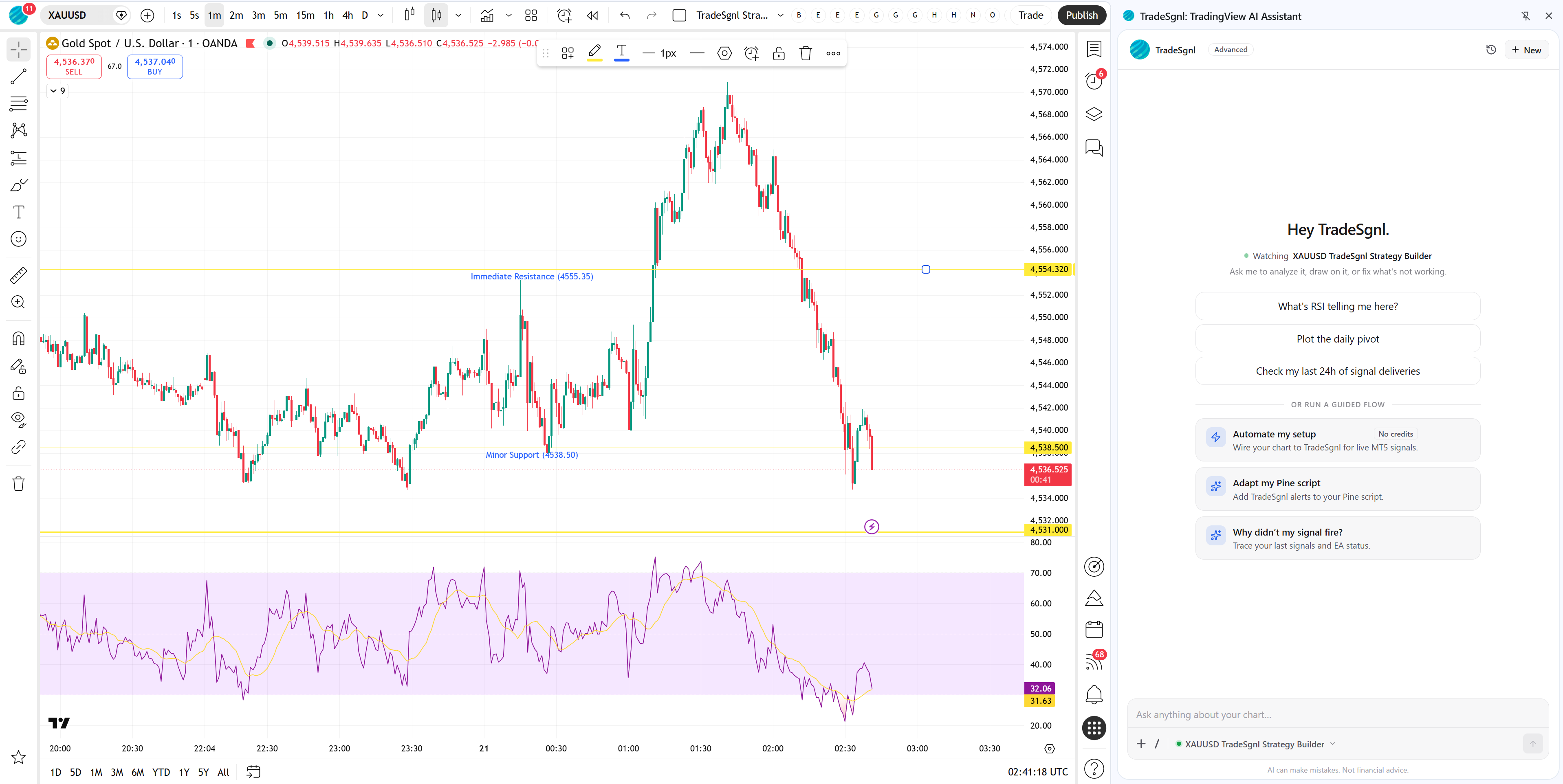Start bar replay mode

point(592,15)
